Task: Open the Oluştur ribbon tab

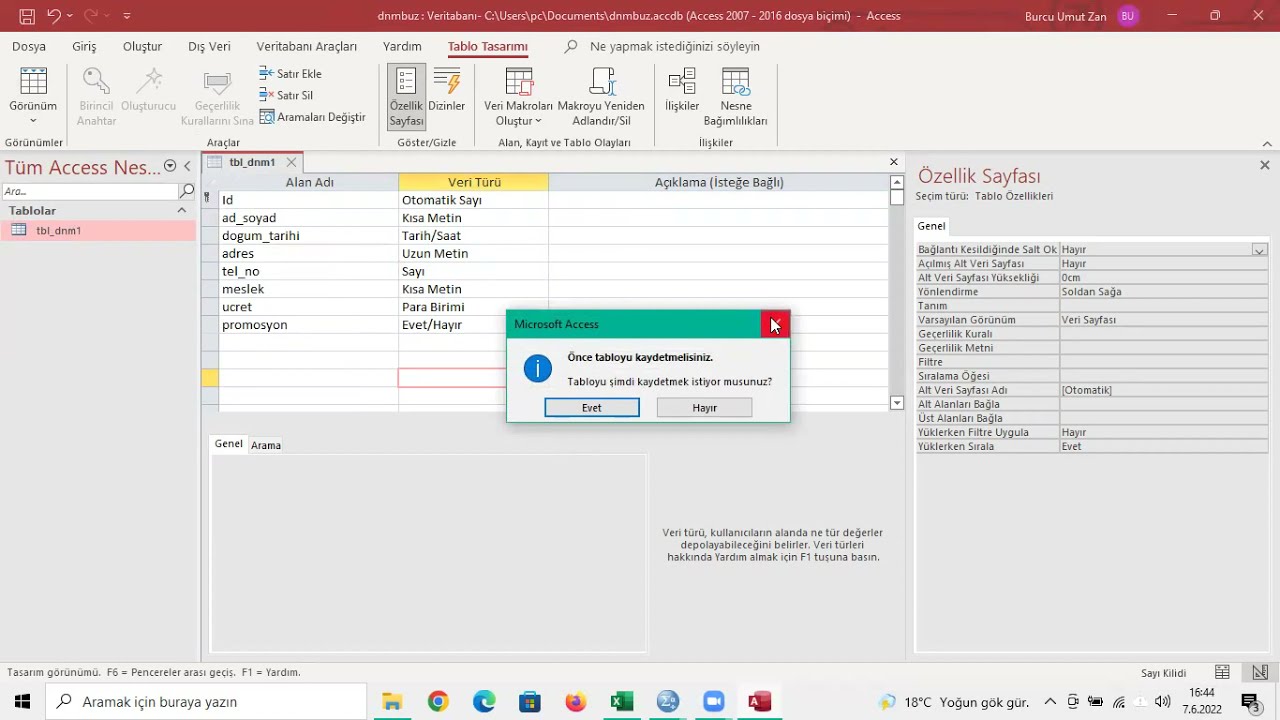Action: pos(142,46)
